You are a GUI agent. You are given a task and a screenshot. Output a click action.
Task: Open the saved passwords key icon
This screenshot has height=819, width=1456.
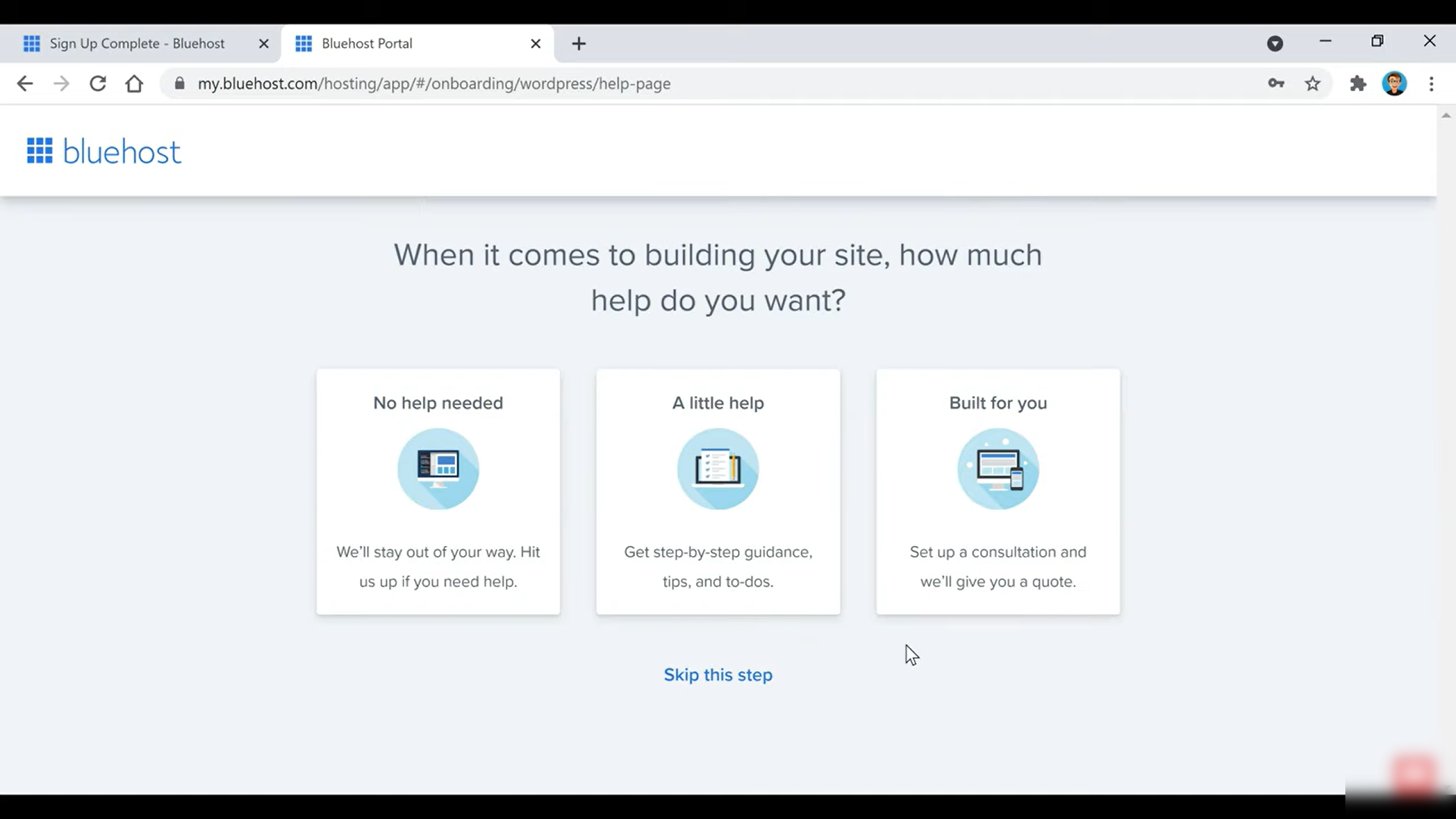[x=1276, y=83]
